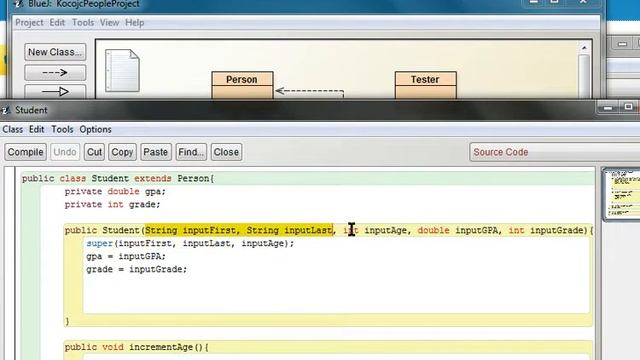
Task: Click 'public void incrementAge(){' line
Action: click(x=137, y=347)
